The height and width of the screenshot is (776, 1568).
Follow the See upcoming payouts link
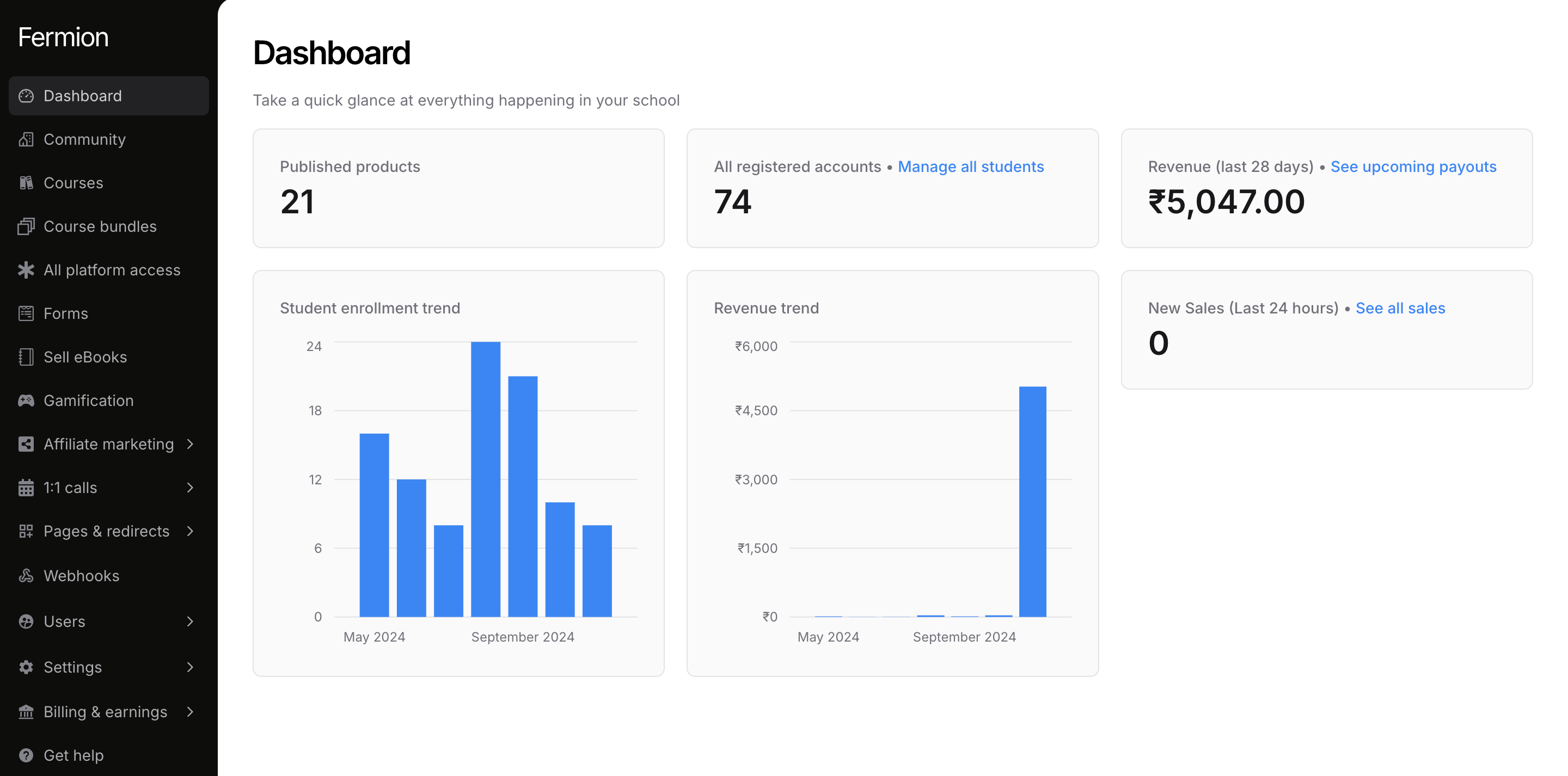[x=1413, y=167]
